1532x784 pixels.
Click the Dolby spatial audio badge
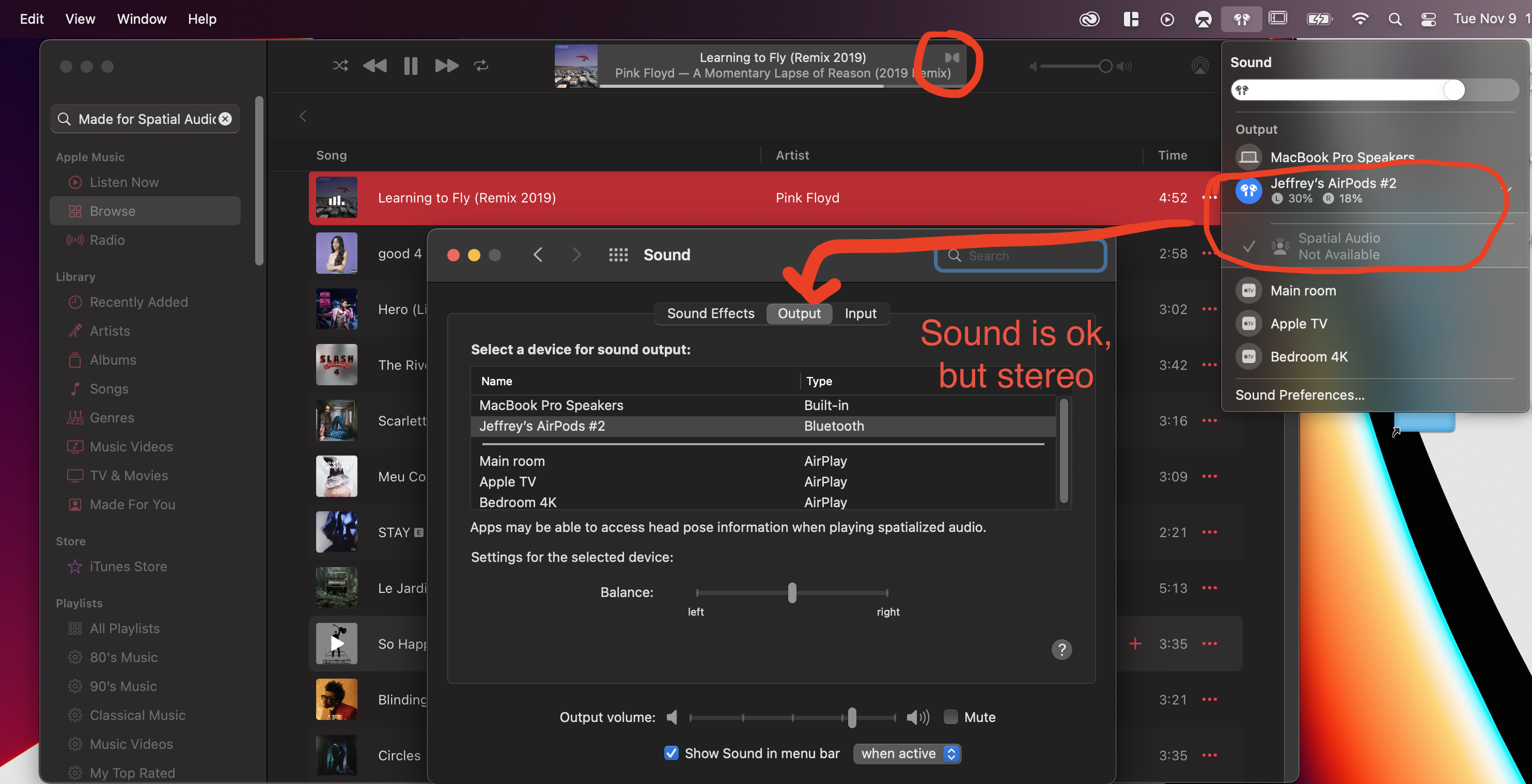pyautogui.click(x=951, y=58)
